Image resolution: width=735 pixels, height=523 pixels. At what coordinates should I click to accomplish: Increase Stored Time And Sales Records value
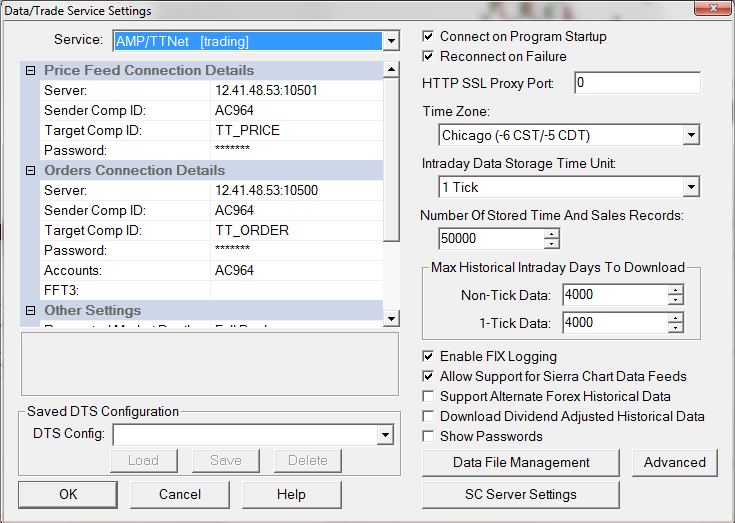click(x=552, y=234)
